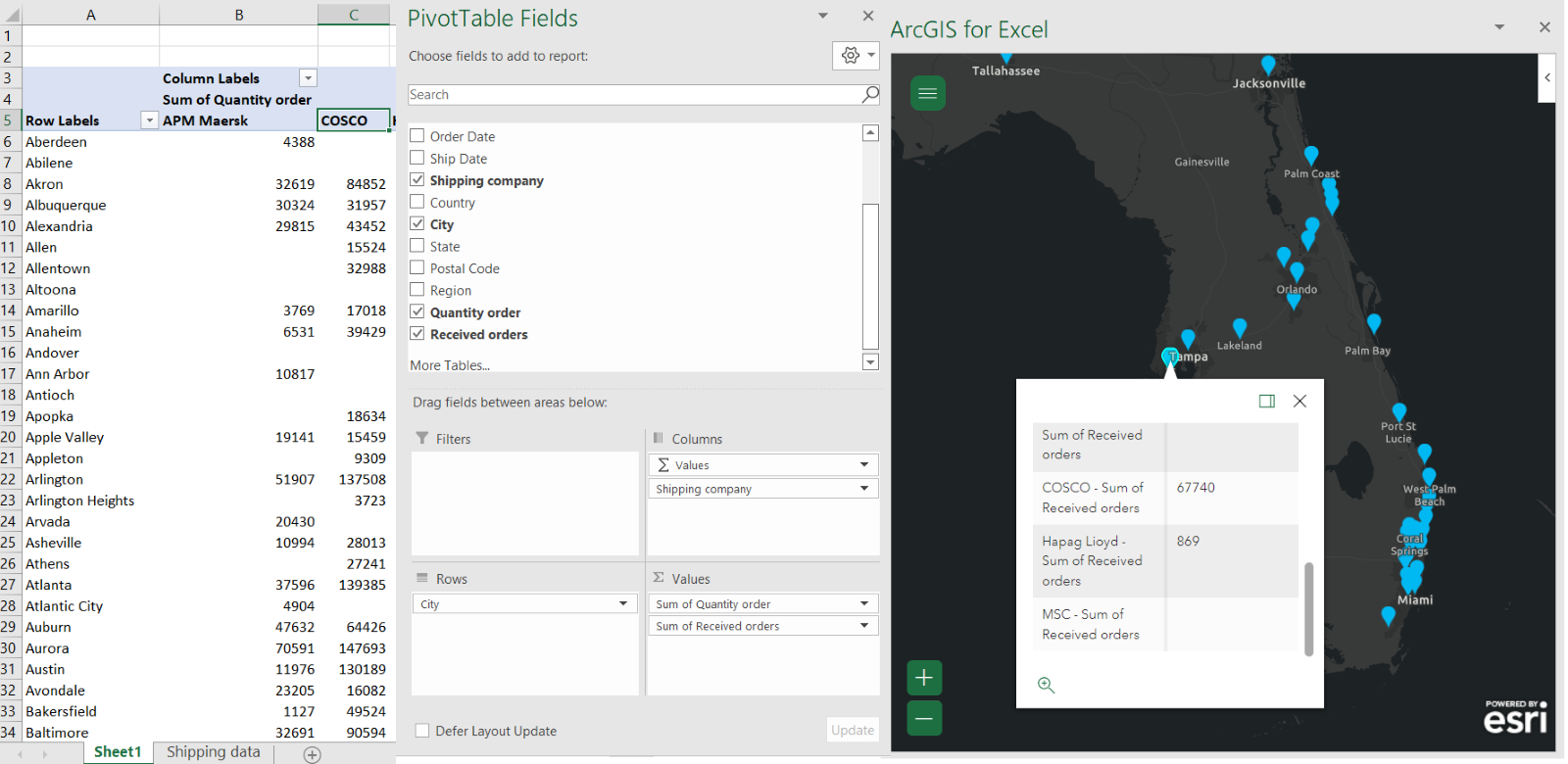
Task: Select the Baltimore row label cell
Action: (x=90, y=733)
